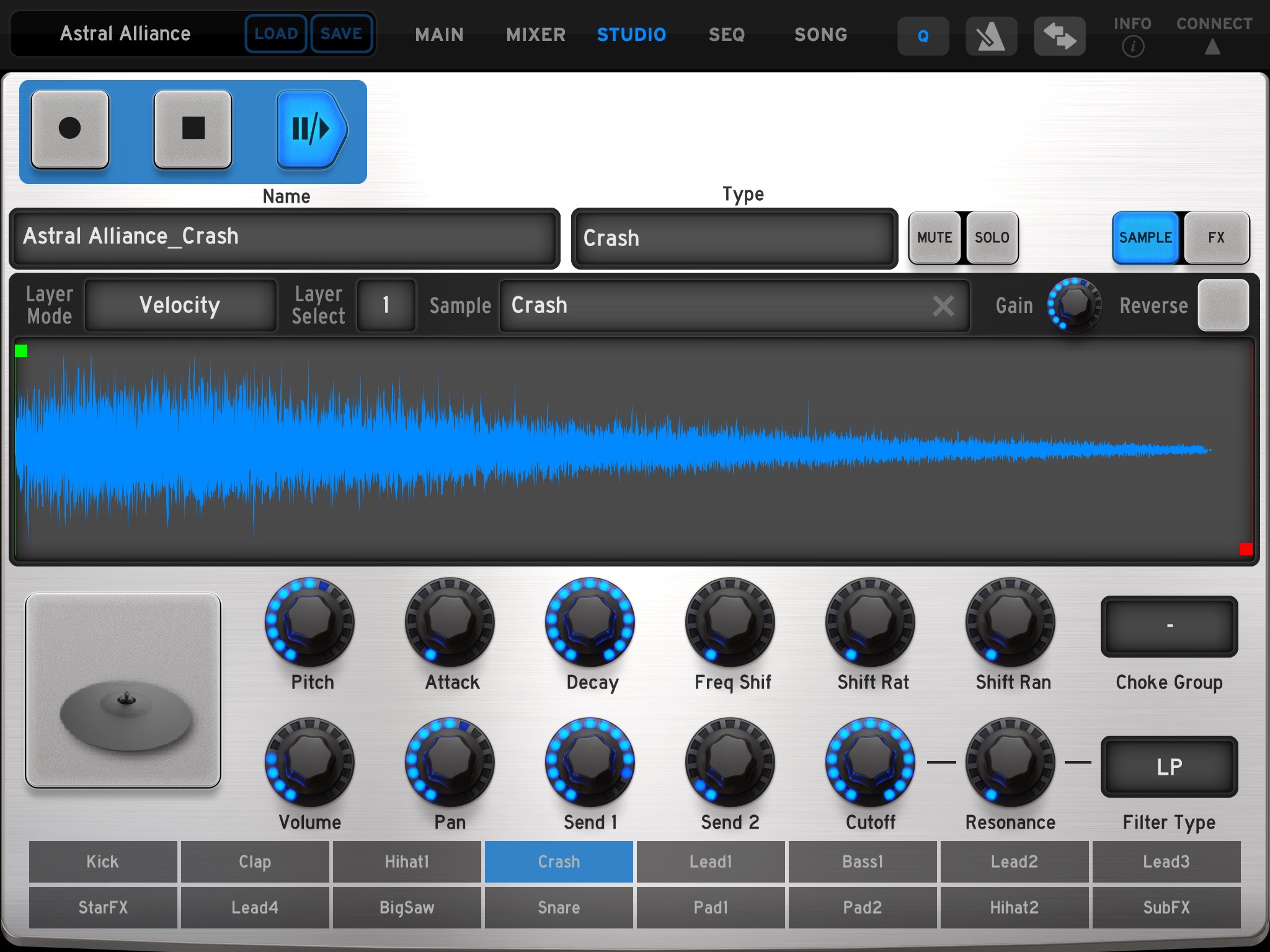1270x952 pixels.
Task: Open the INFO icon
Action: pyautogui.click(x=1132, y=46)
